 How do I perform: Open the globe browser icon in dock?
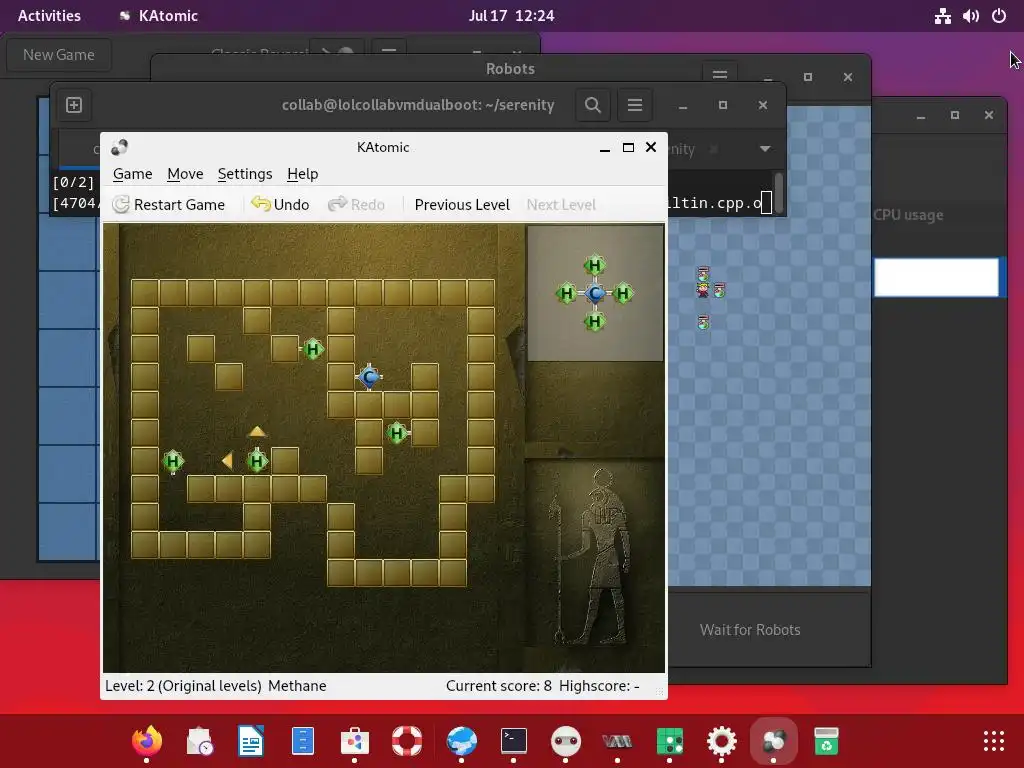click(461, 741)
